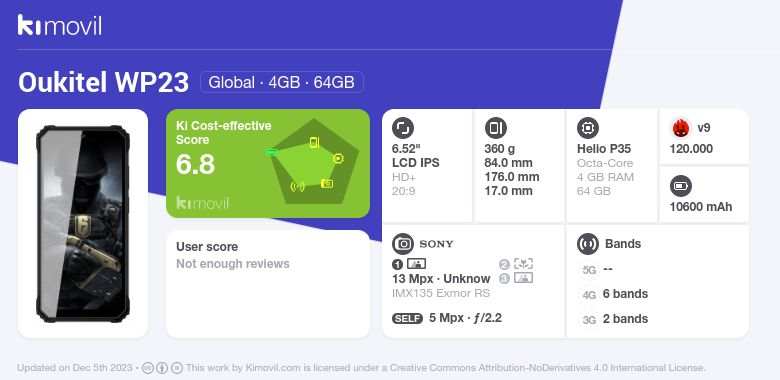Screen dimensions: 780x380
Task: Click the Bands signal icon
Action: click(x=588, y=244)
